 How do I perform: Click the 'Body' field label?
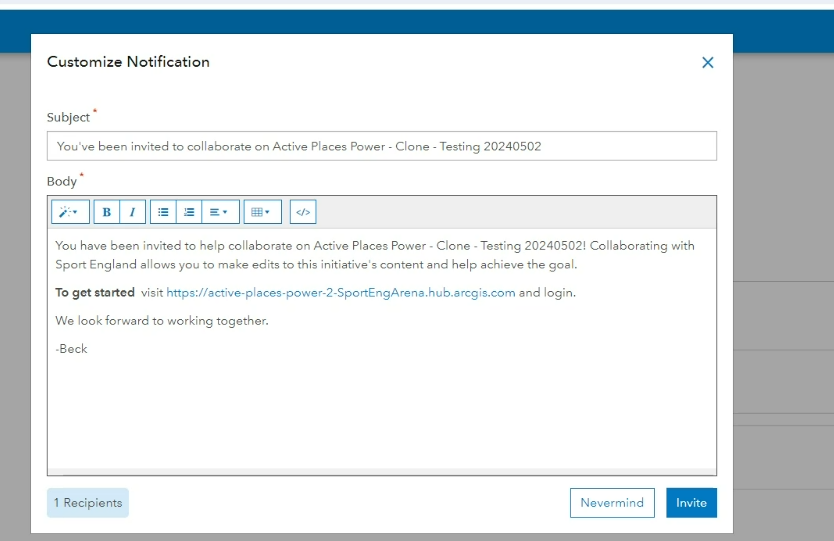coord(62,182)
